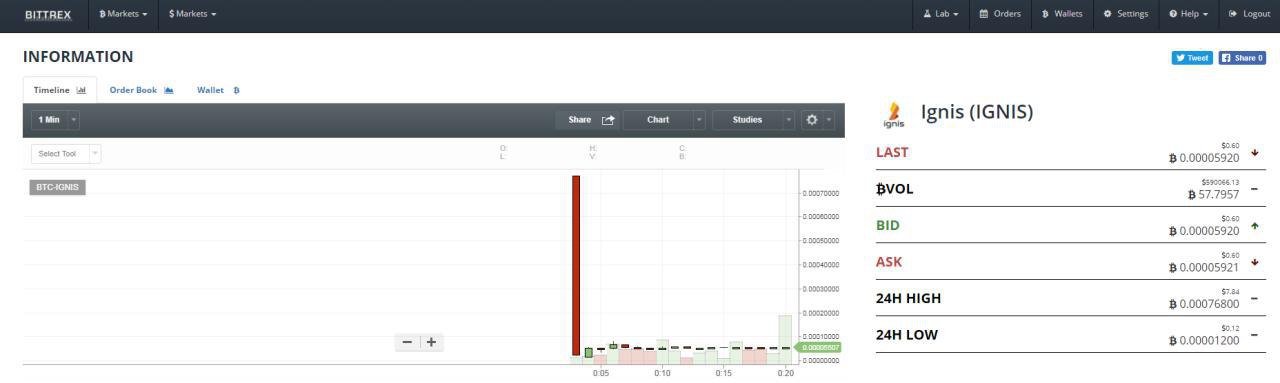This screenshot has height=383, width=1280.
Task: Go to the Orders page
Action: click(x=1000, y=14)
